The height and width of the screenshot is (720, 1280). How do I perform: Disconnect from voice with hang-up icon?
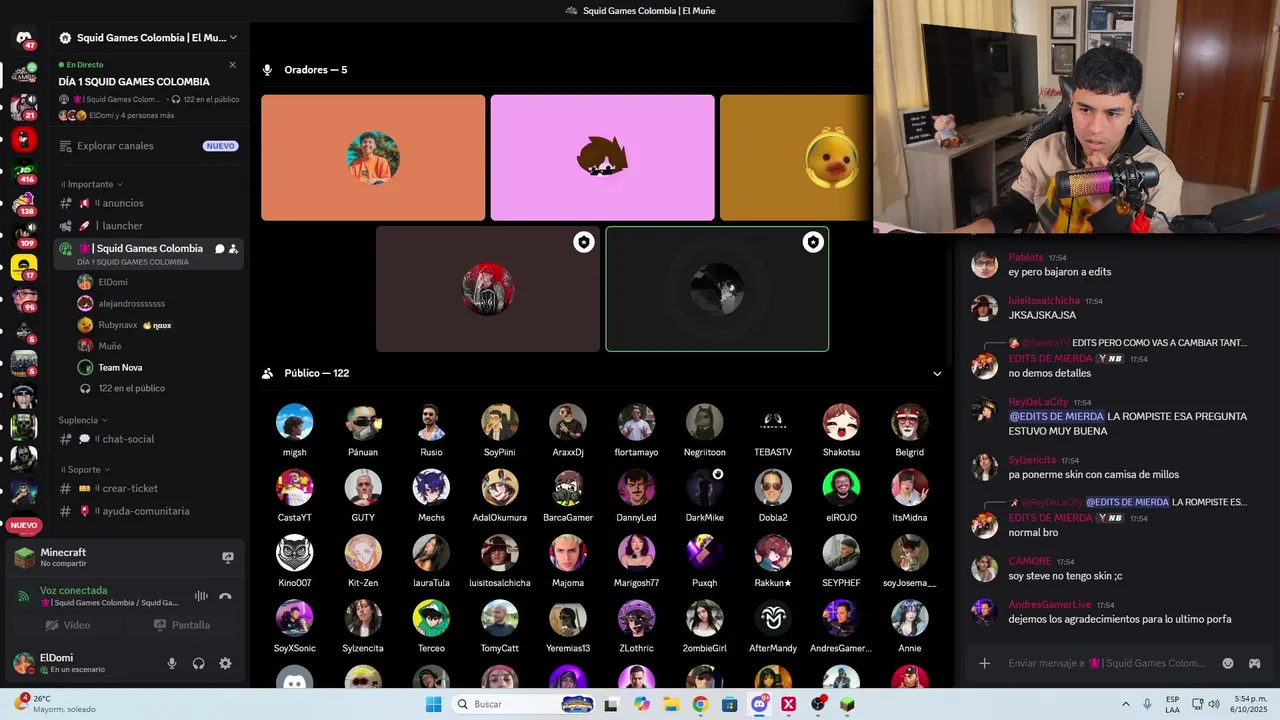pos(225,596)
